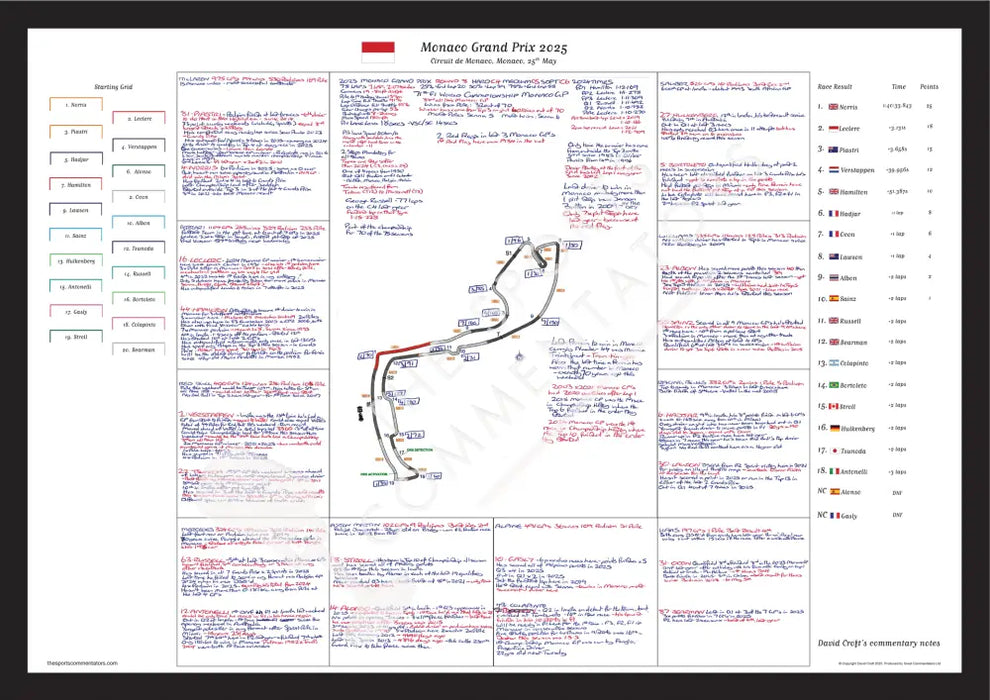Select the '7. Hamilton' grid slot

tap(75, 184)
